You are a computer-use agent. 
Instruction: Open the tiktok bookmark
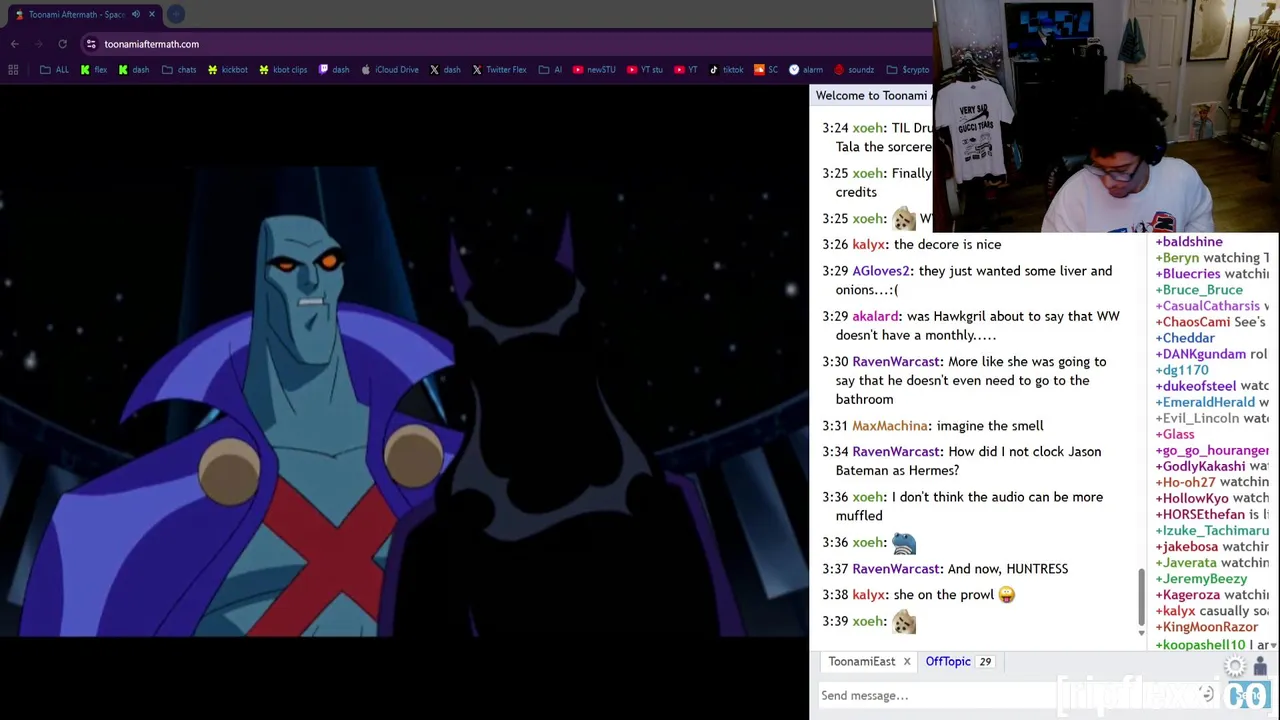[726, 70]
